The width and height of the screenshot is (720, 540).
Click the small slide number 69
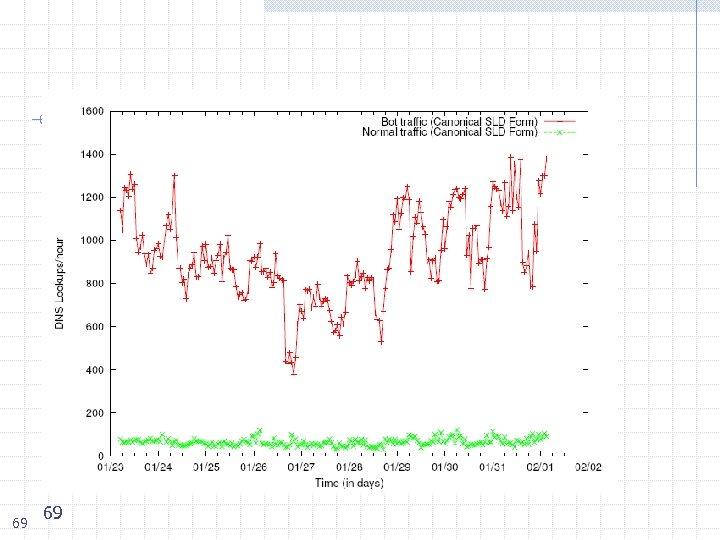20,523
